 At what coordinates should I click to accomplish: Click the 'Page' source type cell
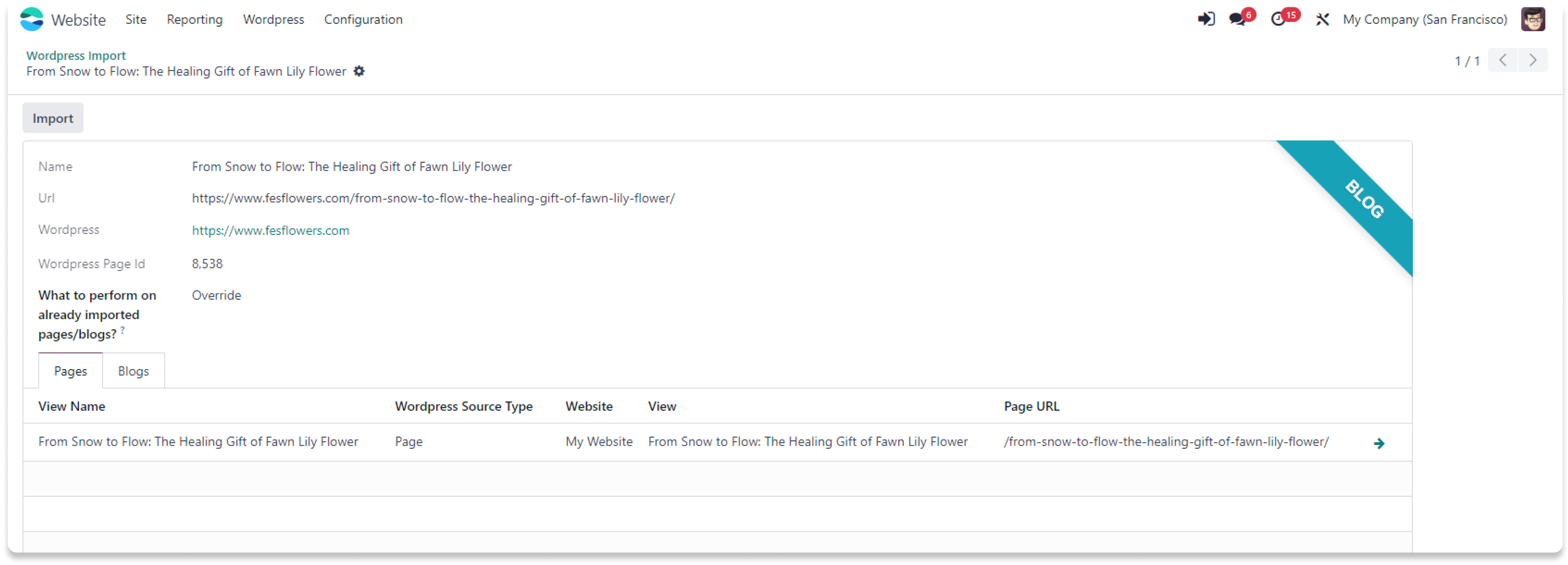tap(408, 441)
